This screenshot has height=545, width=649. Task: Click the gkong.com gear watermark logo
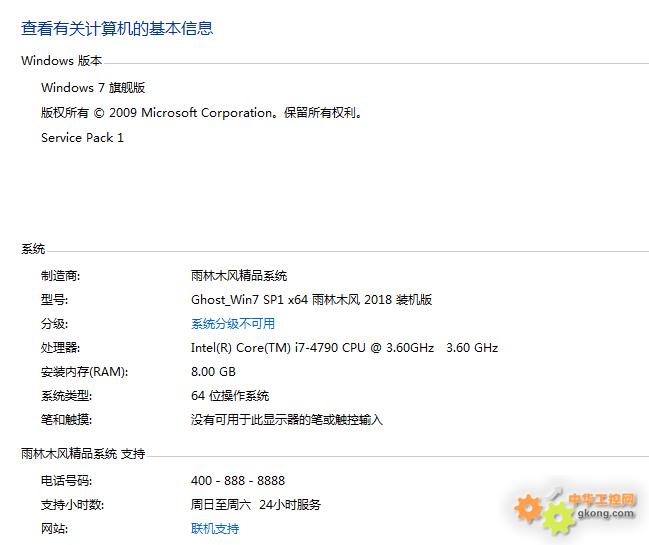(x=574, y=511)
